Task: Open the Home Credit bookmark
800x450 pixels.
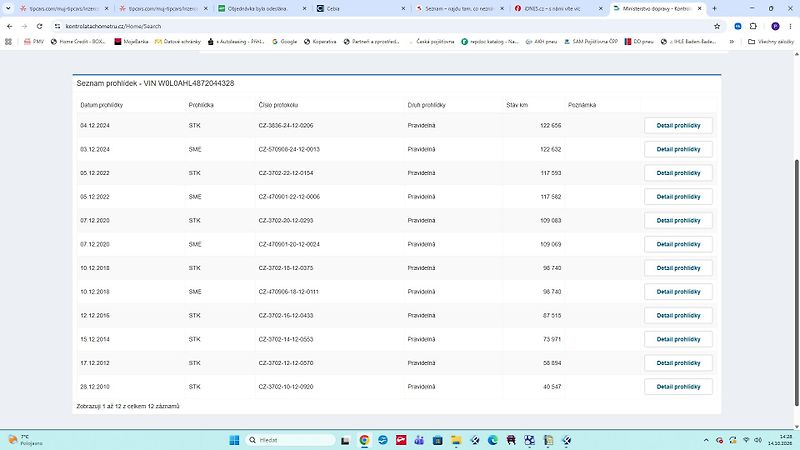Action: 78,42
